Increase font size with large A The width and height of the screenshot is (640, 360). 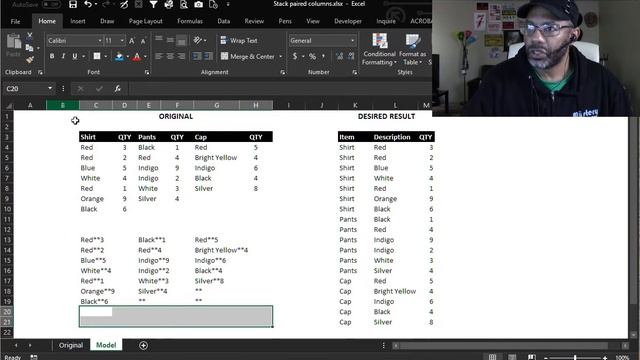131,41
